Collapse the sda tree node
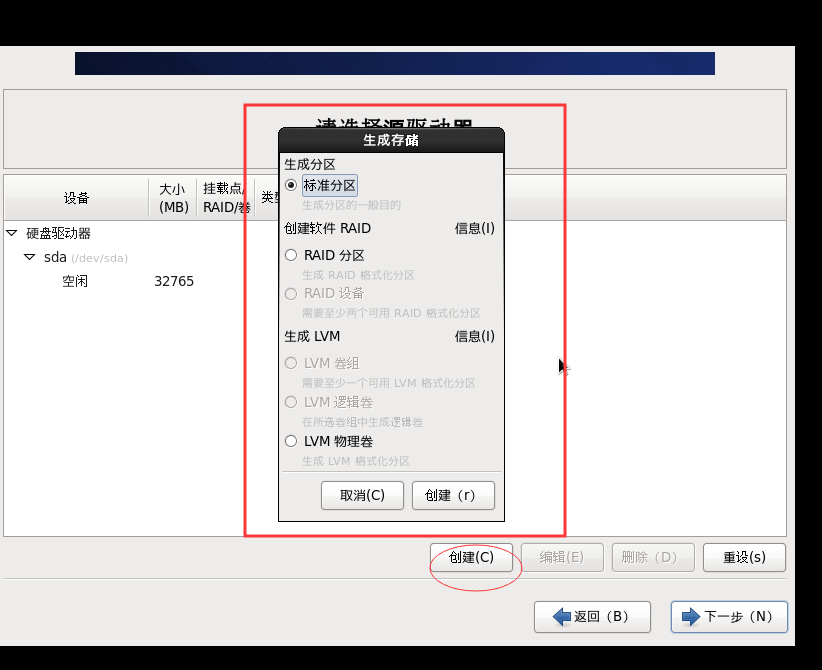 click(29, 257)
